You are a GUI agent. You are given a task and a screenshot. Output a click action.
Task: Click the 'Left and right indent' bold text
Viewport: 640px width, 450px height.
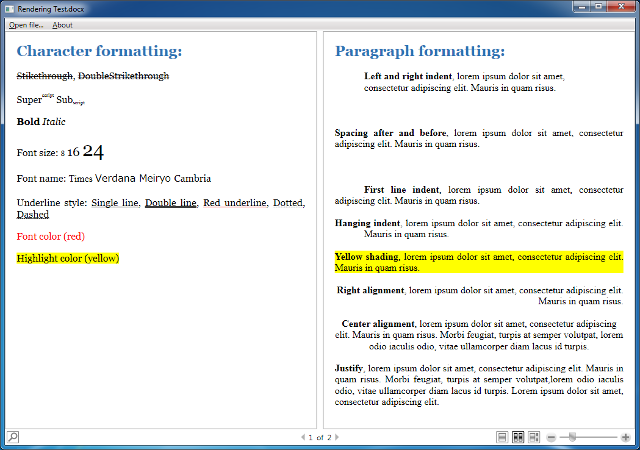point(408,76)
